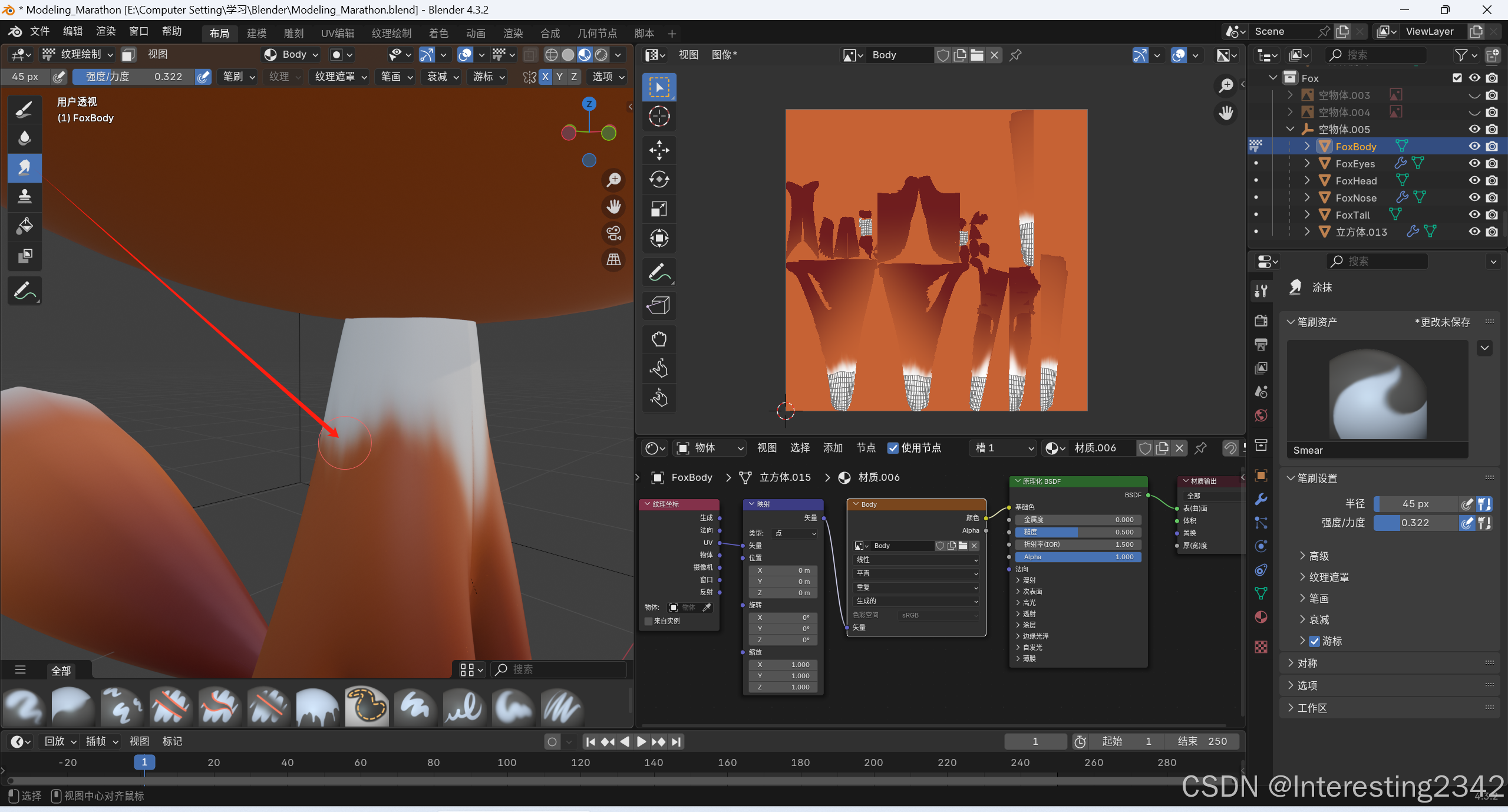Hide FoxTail in the outliner
The image size is (1508, 812).
click(x=1474, y=214)
